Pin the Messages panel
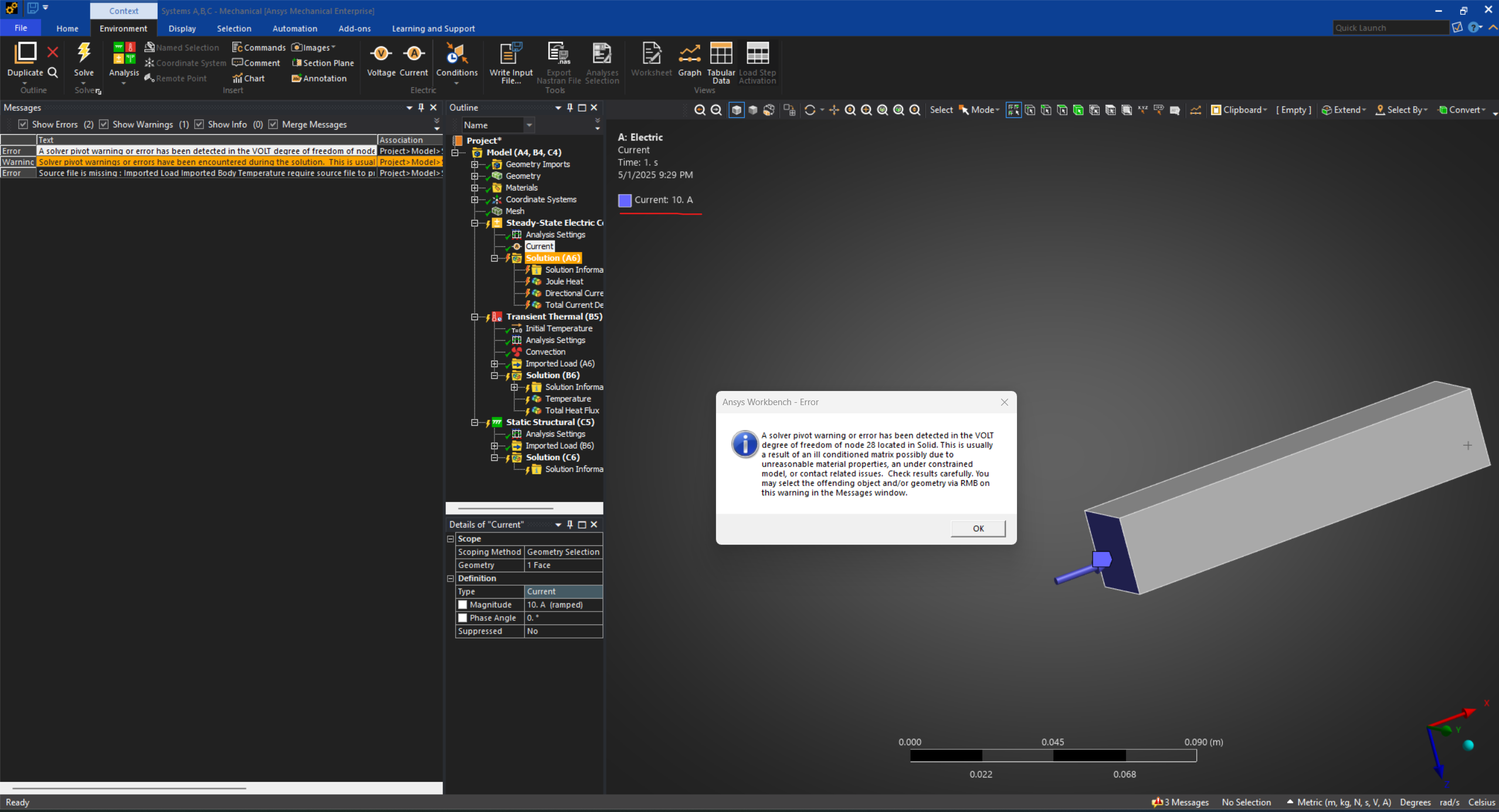1499x812 pixels. tap(421, 107)
